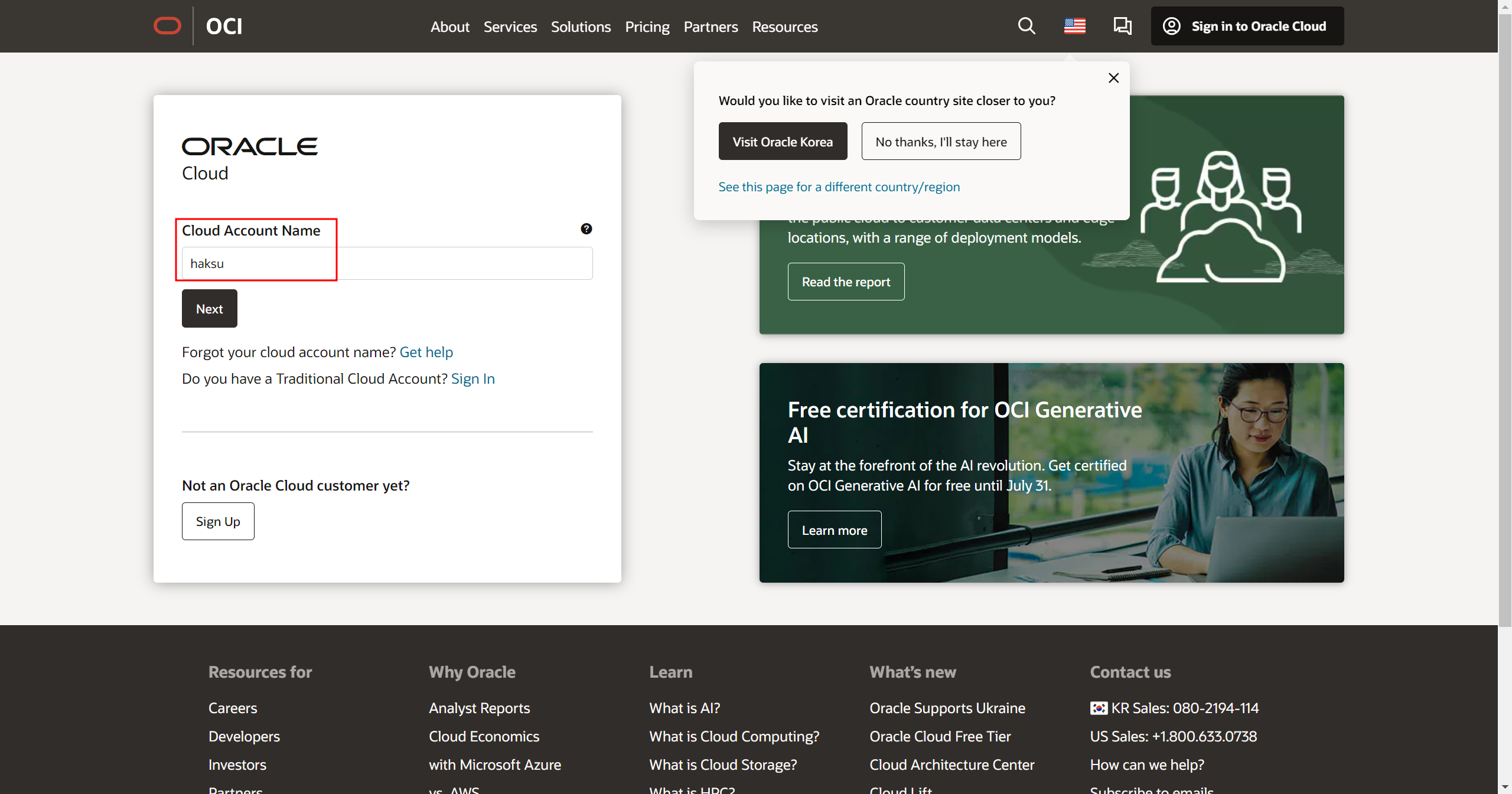The height and width of the screenshot is (794, 1512).
Task: Click the page vertical scrollbar
Action: point(1504,319)
